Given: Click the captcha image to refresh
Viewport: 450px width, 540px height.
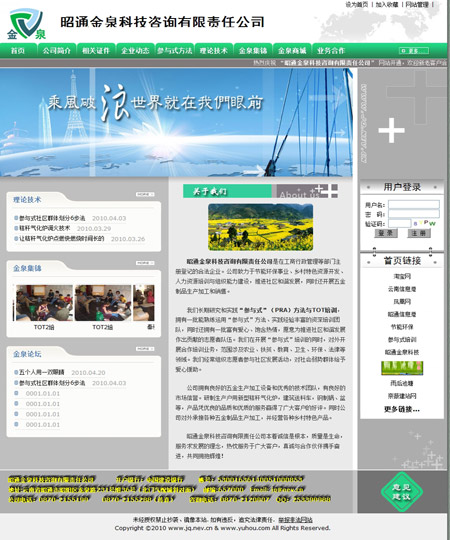Looking at the screenshot, I should 425,223.
